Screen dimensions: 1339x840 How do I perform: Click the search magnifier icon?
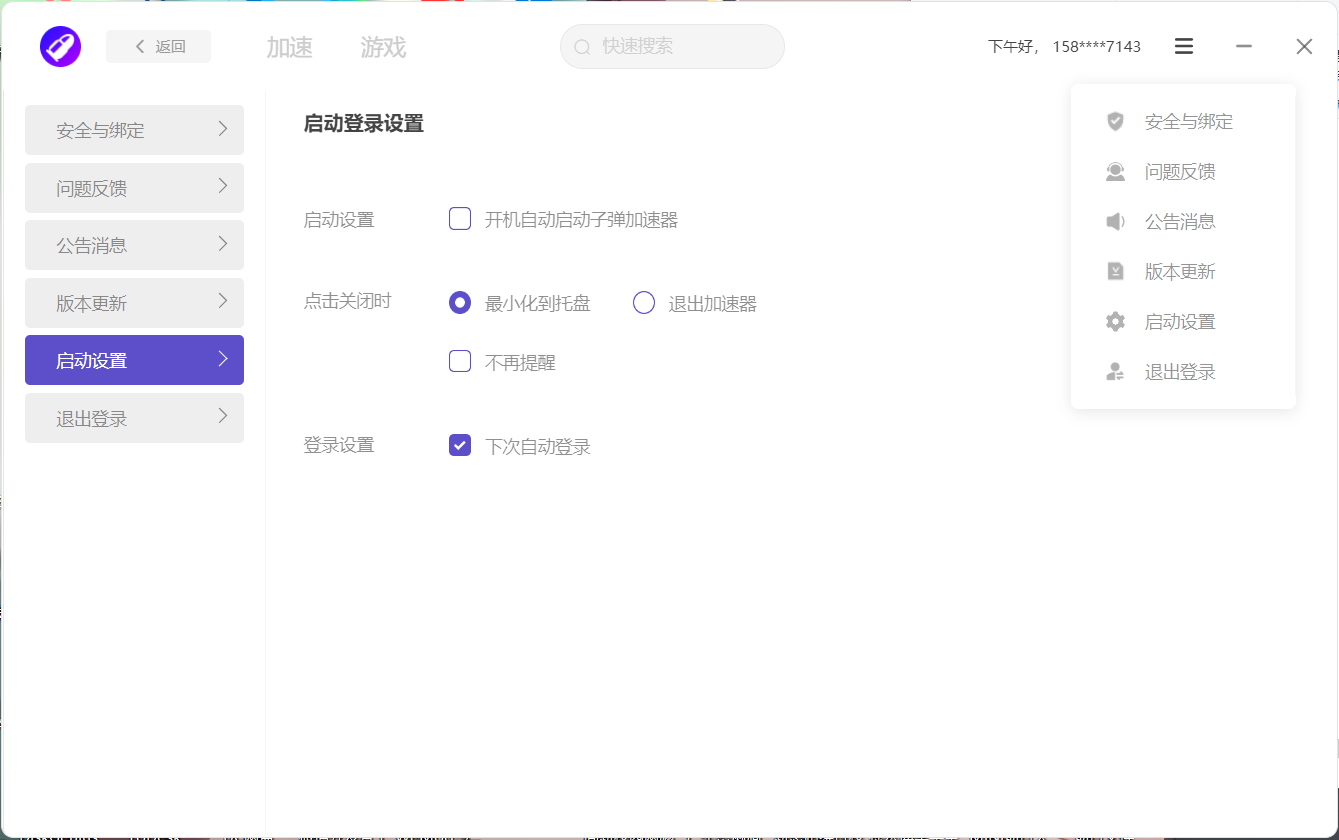click(582, 47)
